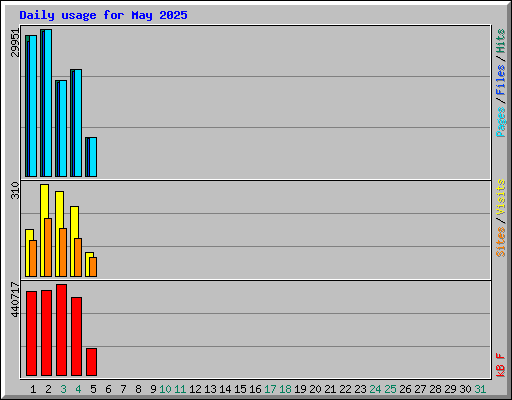This screenshot has height=400, width=512.
Task: Click the 'Visits' legend label
Action: tap(501, 197)
